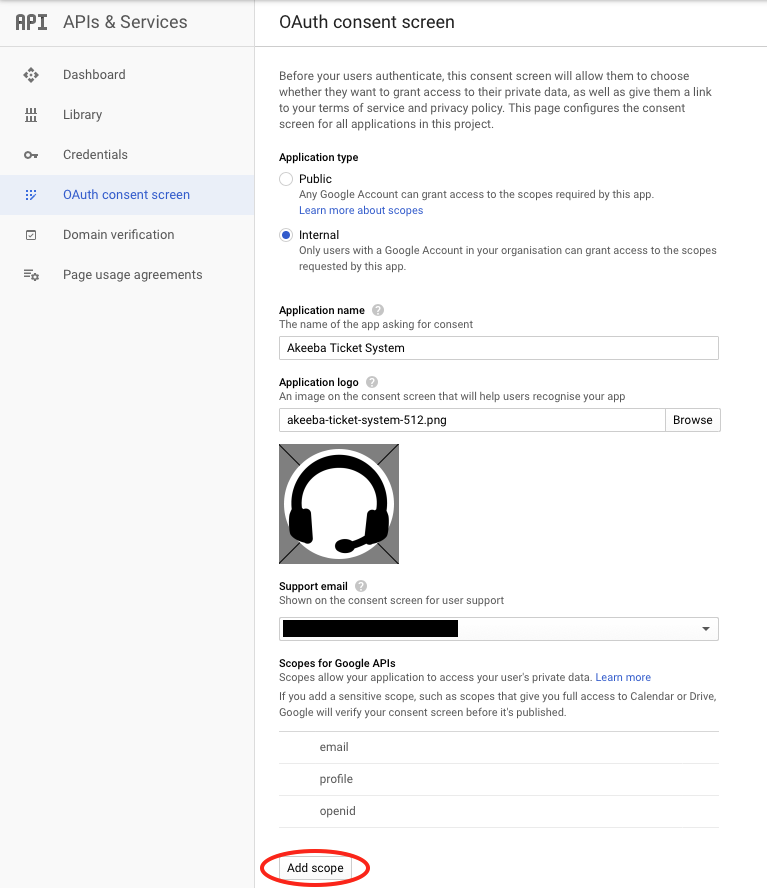
Task: Click the Application name input field
Action: coord(498,348)
